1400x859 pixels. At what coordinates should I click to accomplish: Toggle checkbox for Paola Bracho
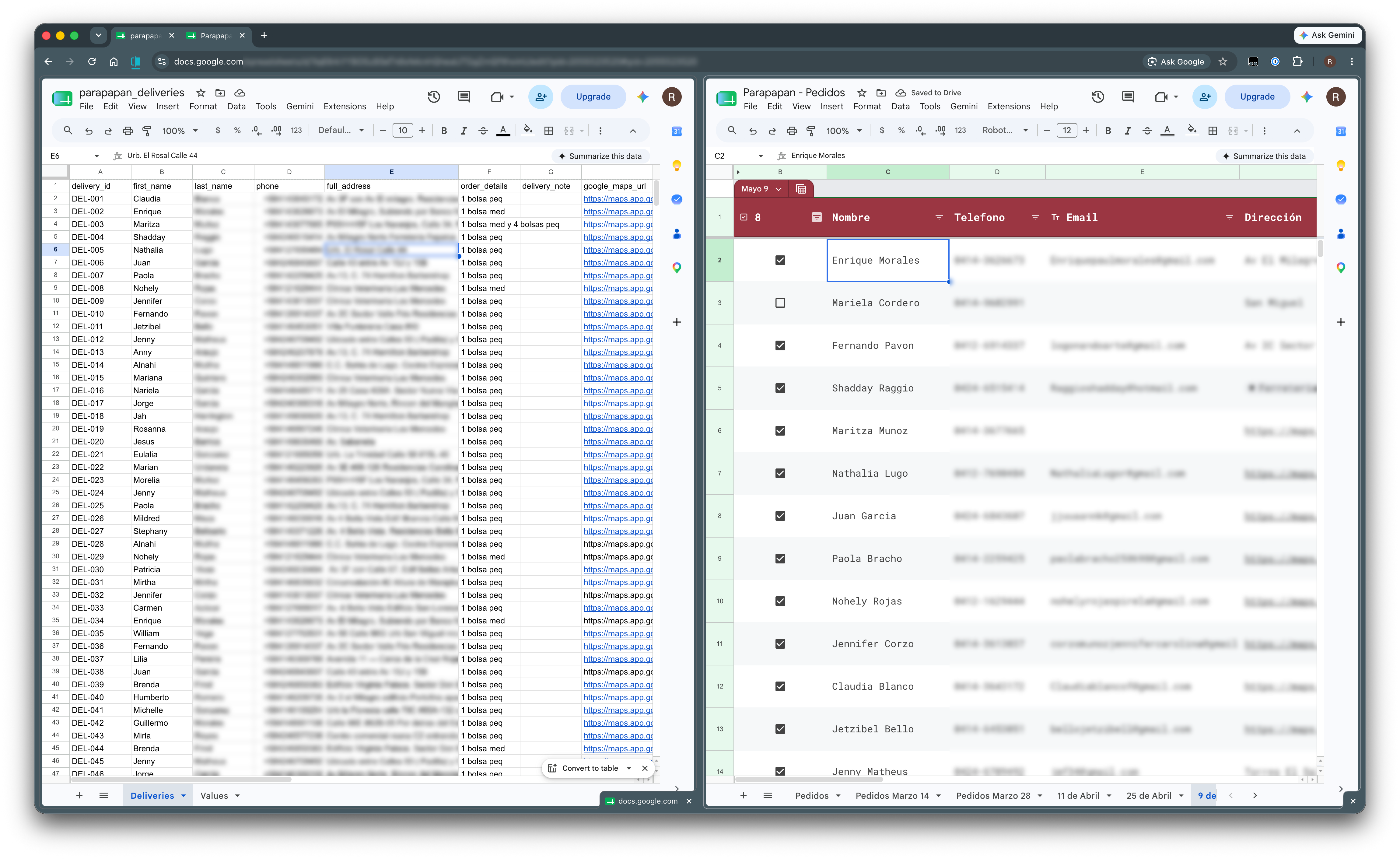pyautogui.click(x=780, y=559)
